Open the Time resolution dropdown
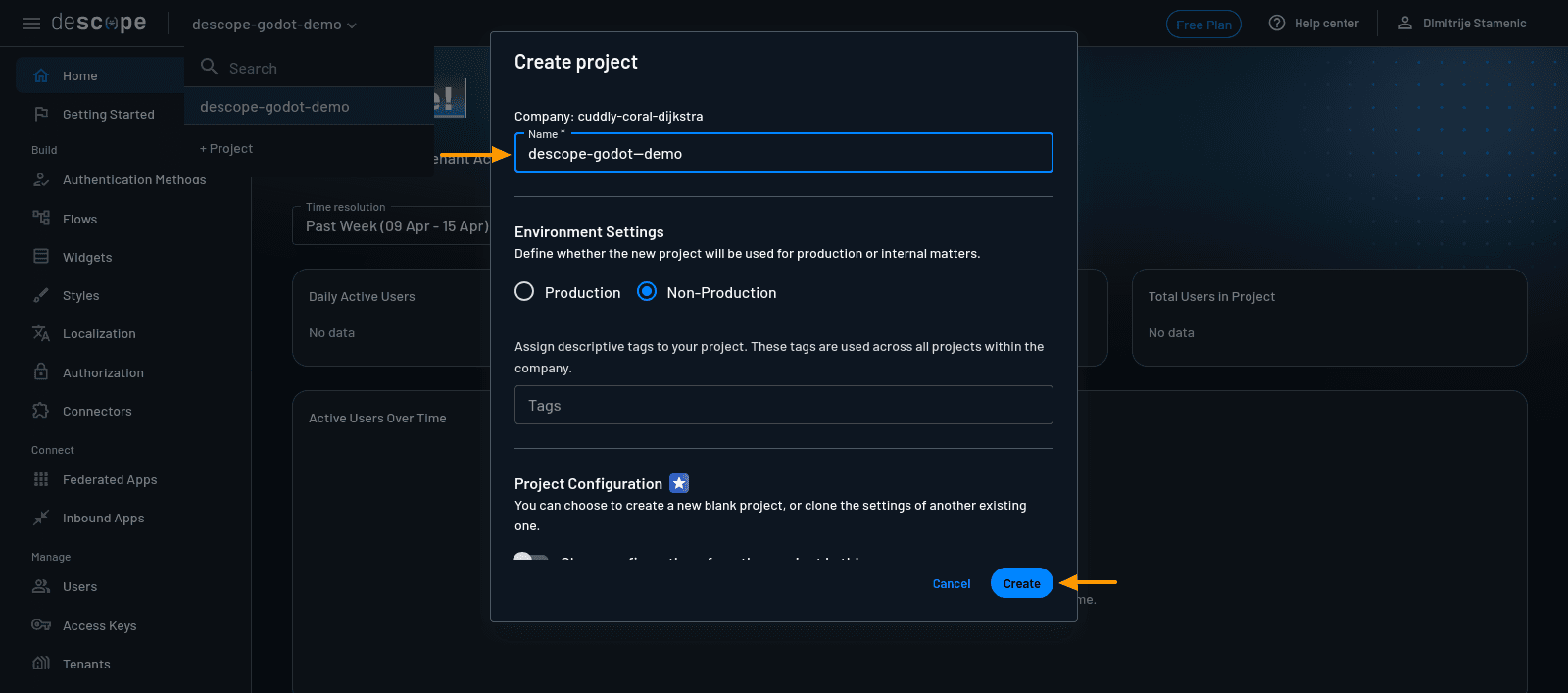1568x693 pixels. point(392,225)
